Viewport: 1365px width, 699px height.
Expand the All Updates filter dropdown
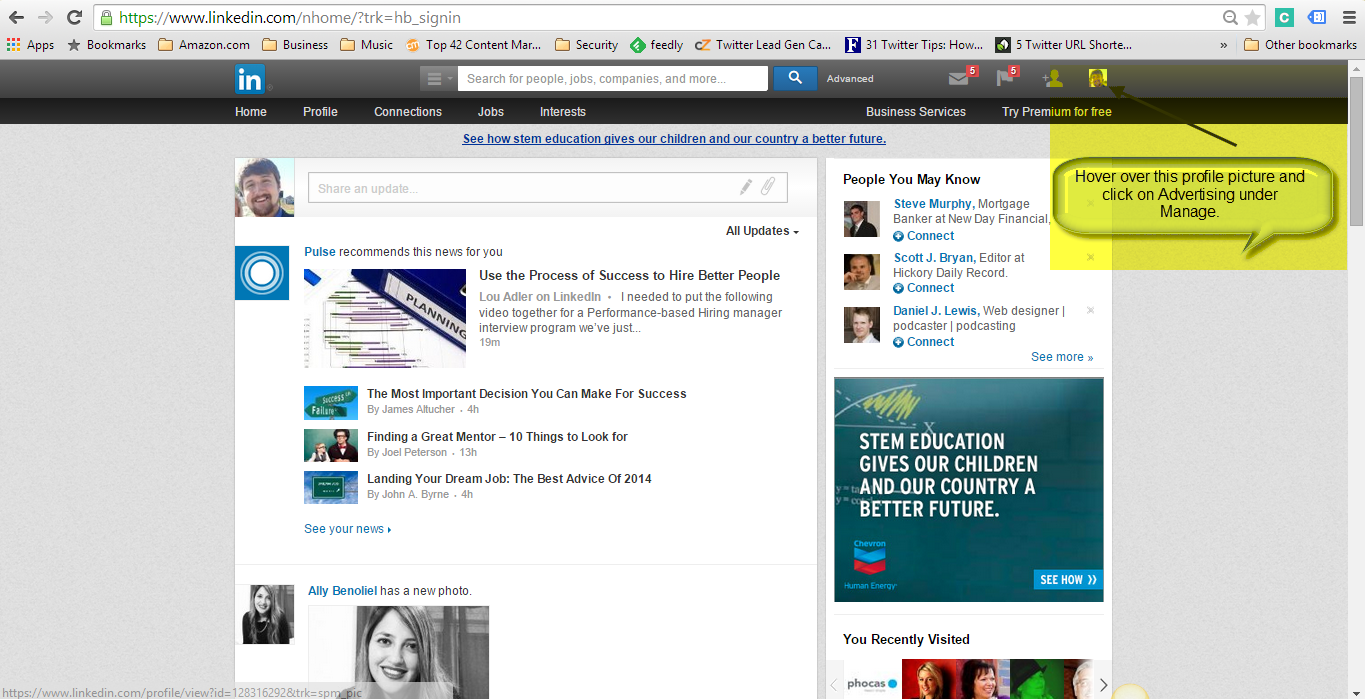click(762, 231)
